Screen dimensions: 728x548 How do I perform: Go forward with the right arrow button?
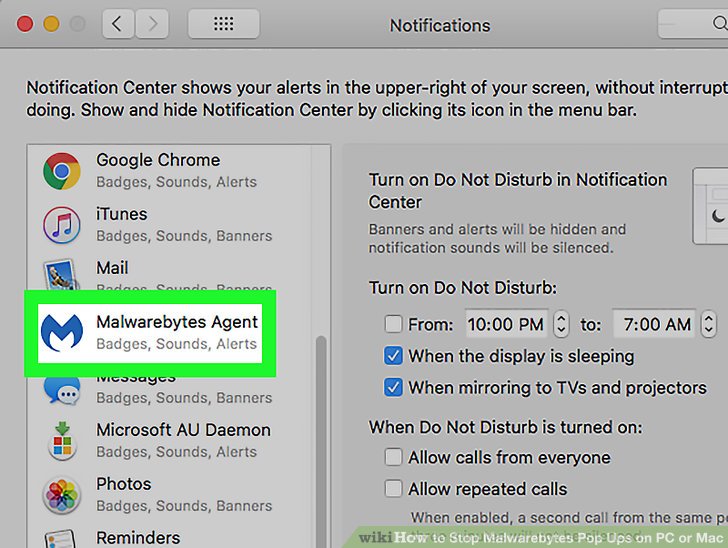pyautogui.click(x=152, y=24)
